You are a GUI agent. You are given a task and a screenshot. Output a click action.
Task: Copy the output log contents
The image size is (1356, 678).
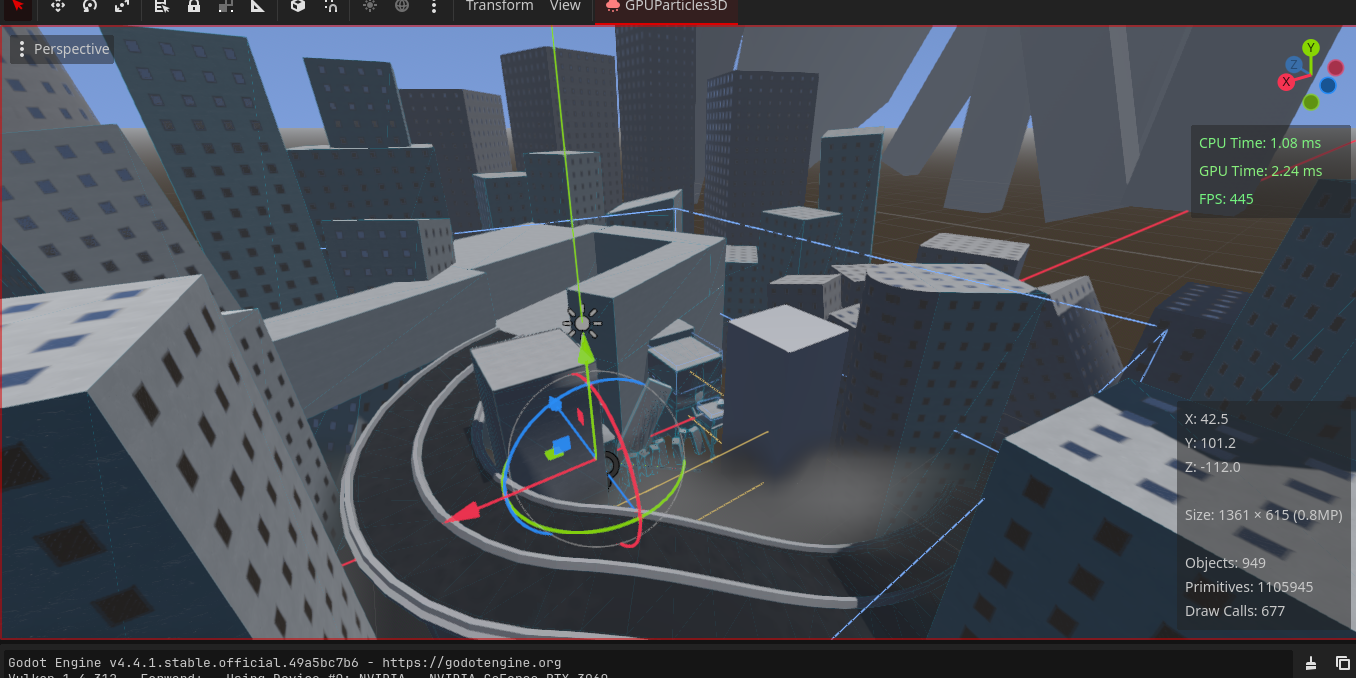point(1343,663)
